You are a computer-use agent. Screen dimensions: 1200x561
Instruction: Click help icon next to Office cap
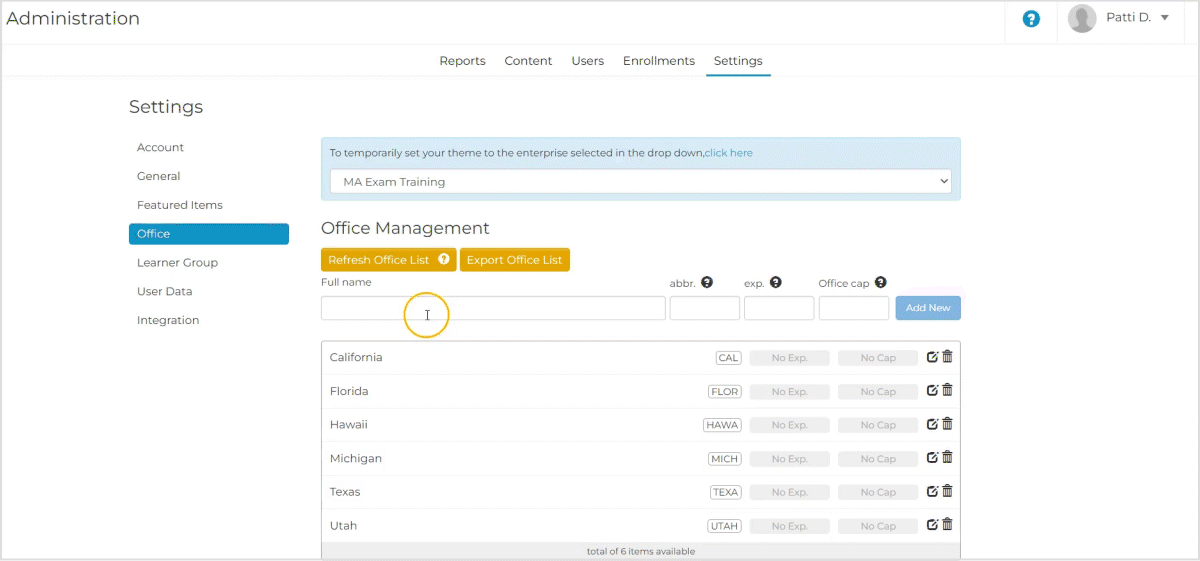pyautogui.click(x=881, y=283)
